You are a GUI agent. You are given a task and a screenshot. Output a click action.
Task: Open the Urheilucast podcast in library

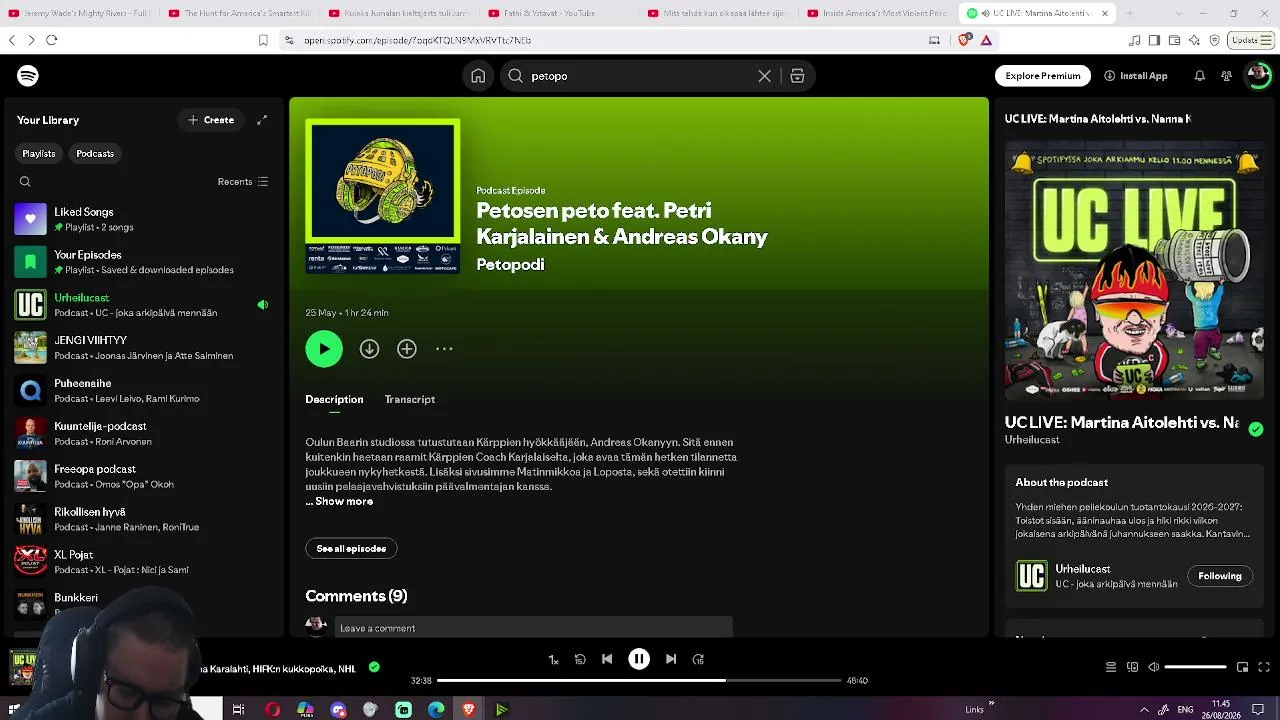point(144,305)
